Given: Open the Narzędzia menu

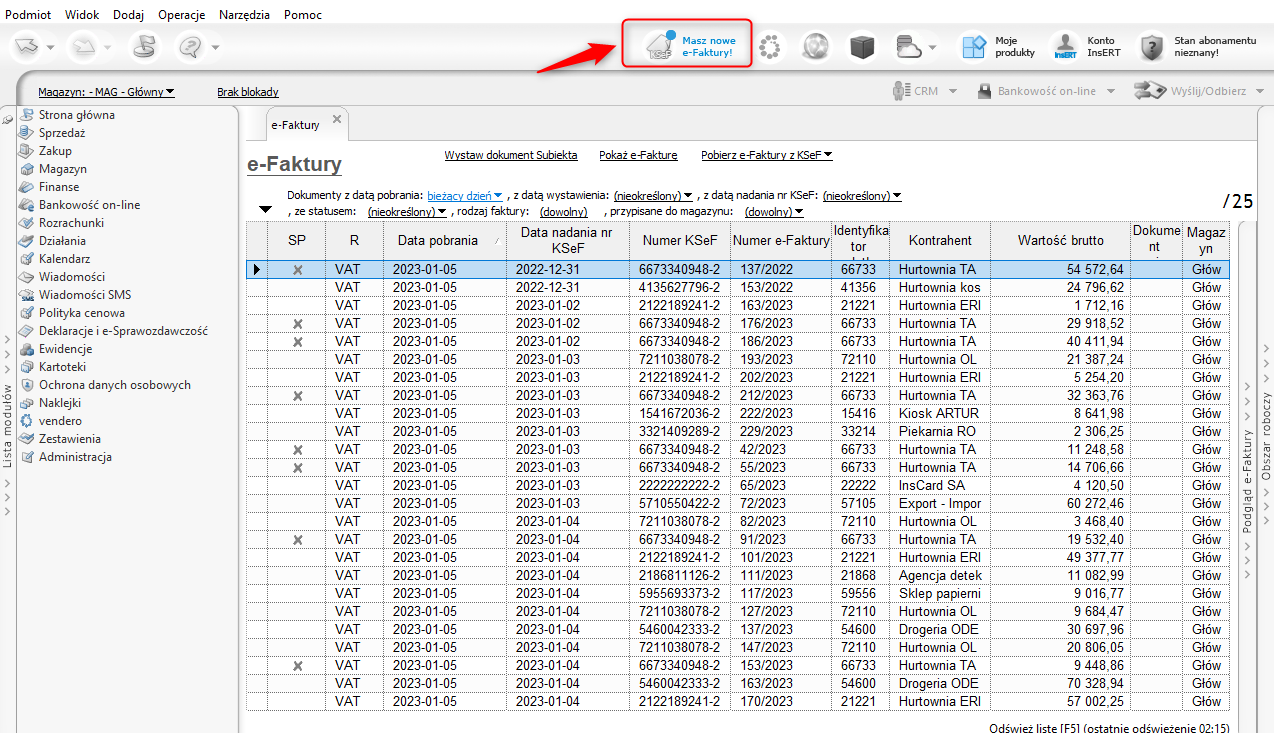Looking at the screenshot, I should click(x=245, y=15).
